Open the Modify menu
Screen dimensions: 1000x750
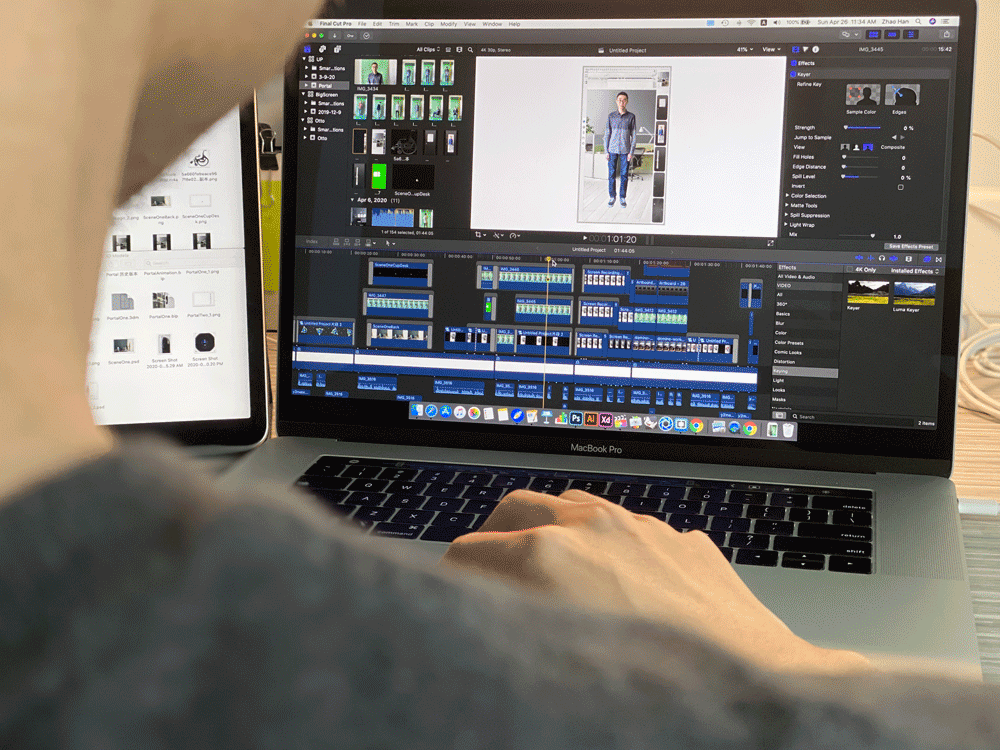coord(448,24)
